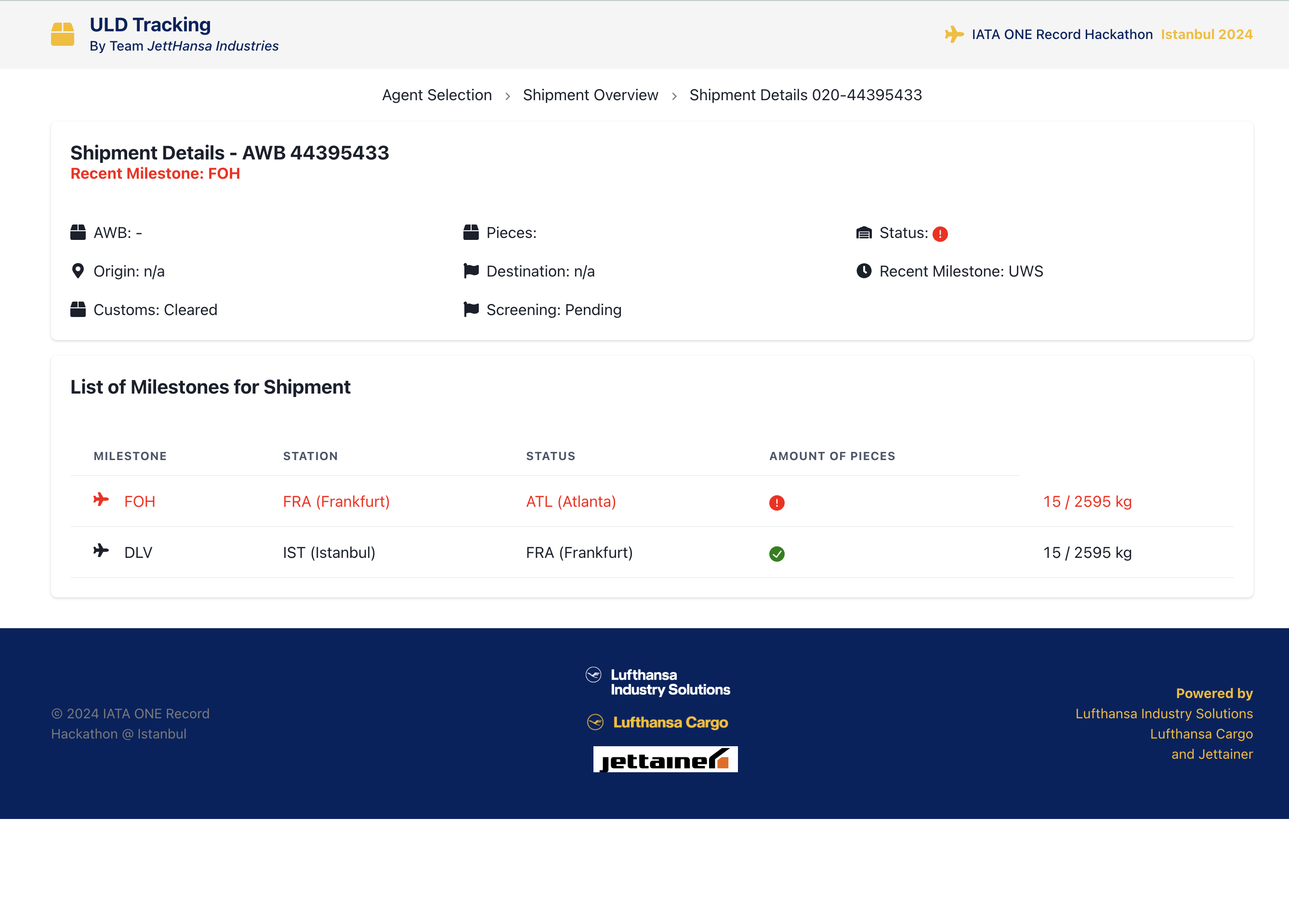Click the yellow ULD Tracking box logo

pos(63,34)
